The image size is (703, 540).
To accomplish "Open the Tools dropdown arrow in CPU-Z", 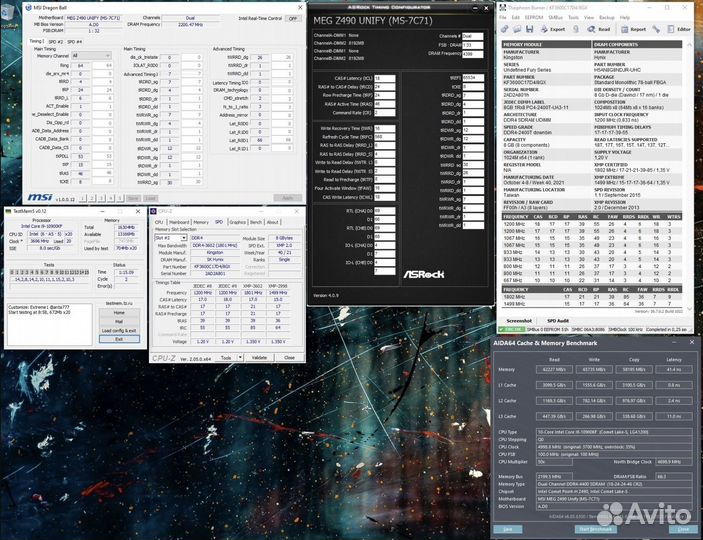I will pos(240,358).
